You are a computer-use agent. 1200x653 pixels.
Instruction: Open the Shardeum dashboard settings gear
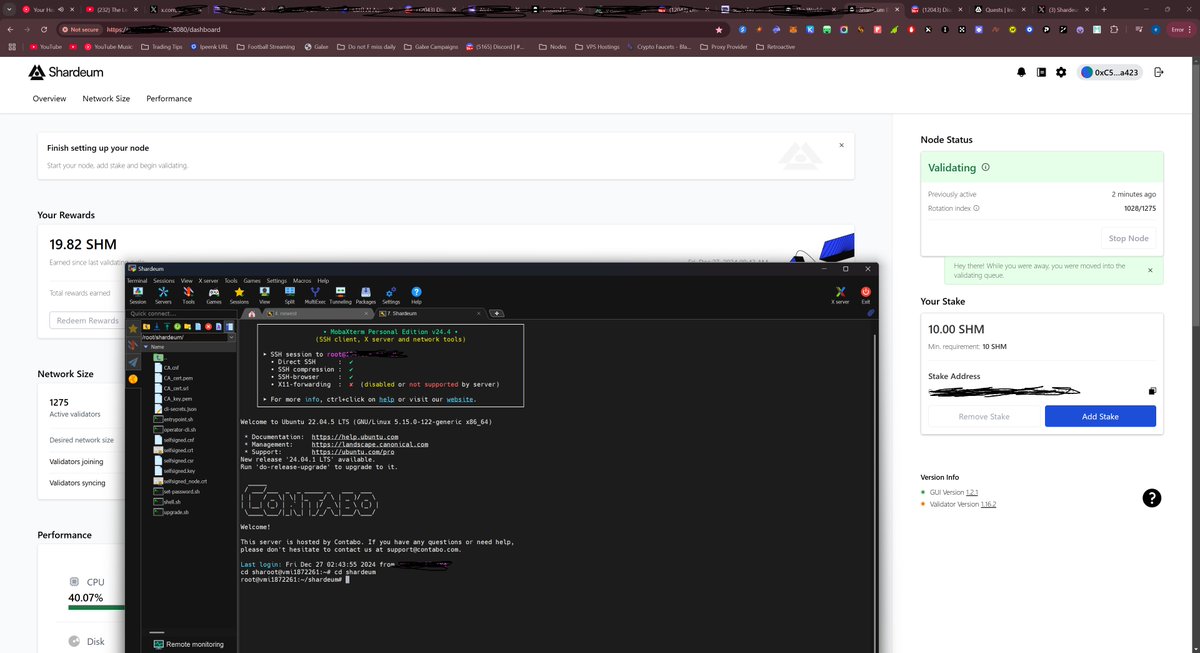(1061, 72)
